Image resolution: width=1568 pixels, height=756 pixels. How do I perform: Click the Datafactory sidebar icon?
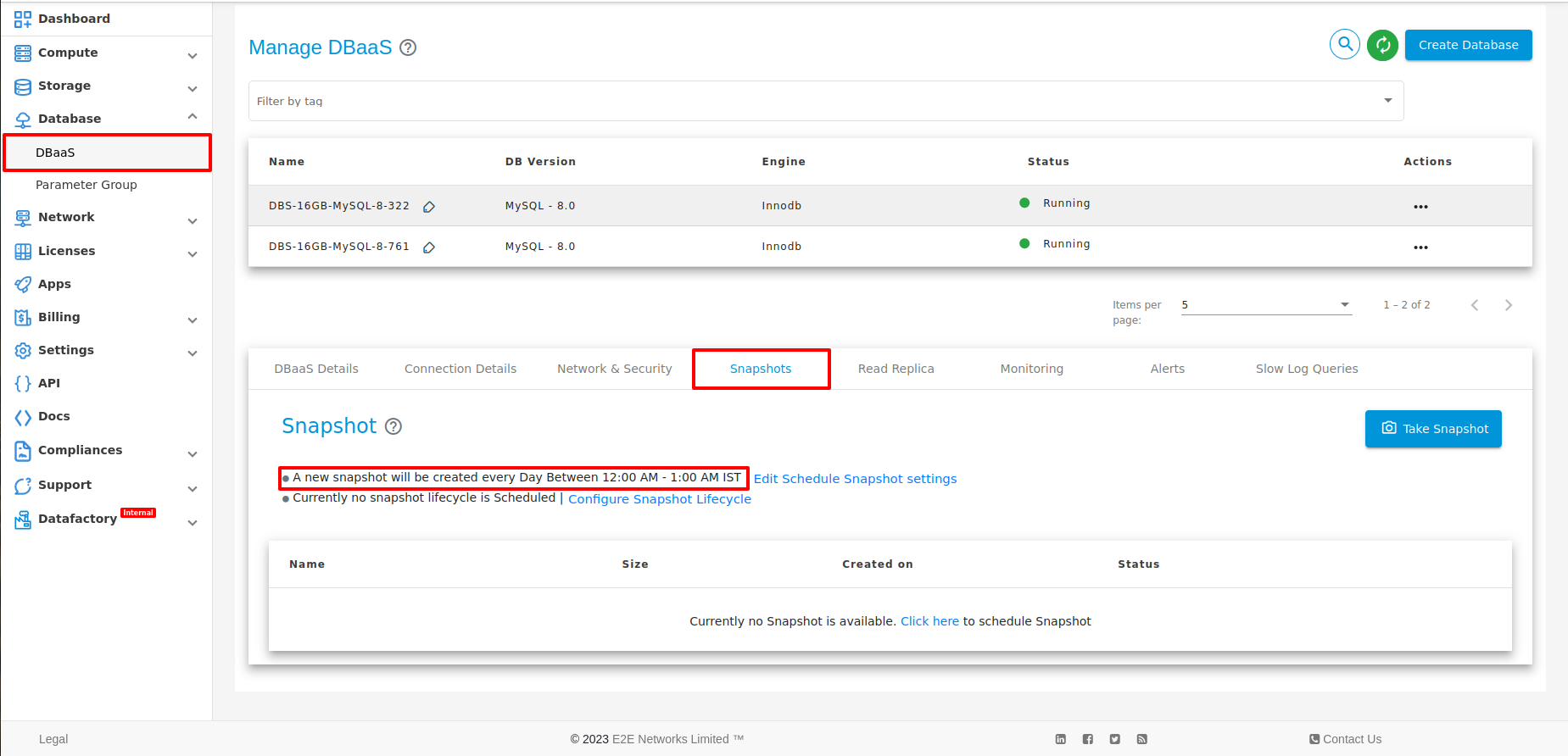coord(23,520)
